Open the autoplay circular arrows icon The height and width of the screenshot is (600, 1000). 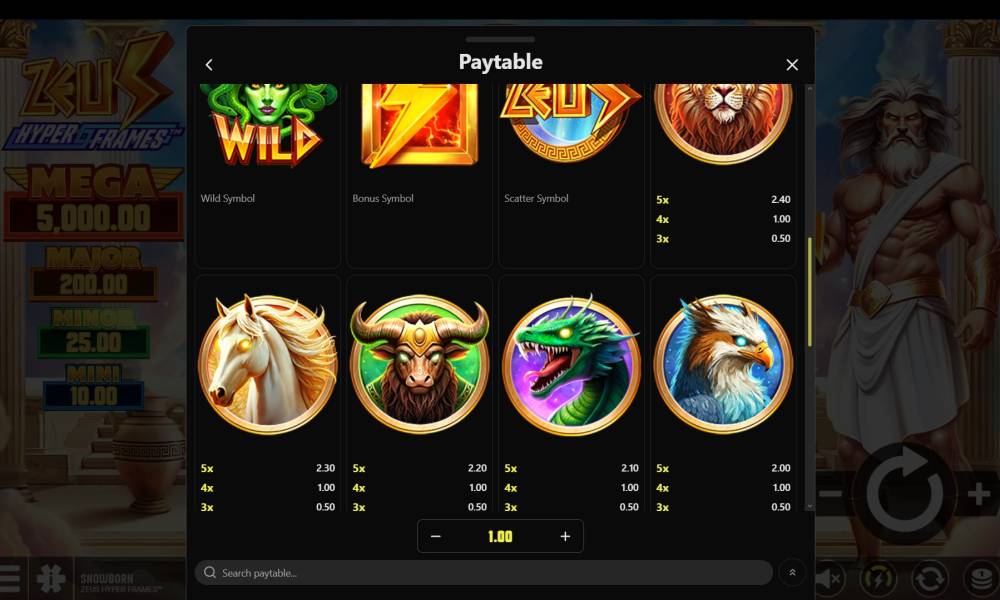tap(929, 579)
